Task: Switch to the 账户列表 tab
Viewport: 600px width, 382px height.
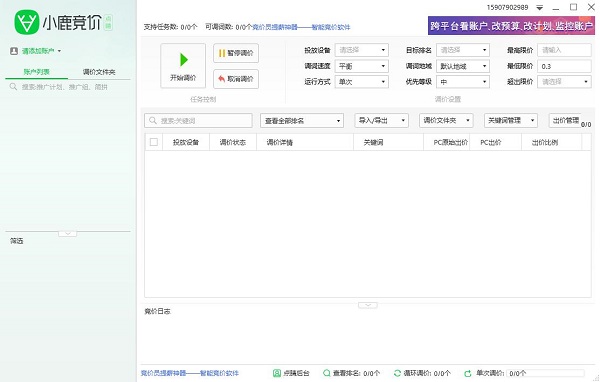Action: coord(37,72)
